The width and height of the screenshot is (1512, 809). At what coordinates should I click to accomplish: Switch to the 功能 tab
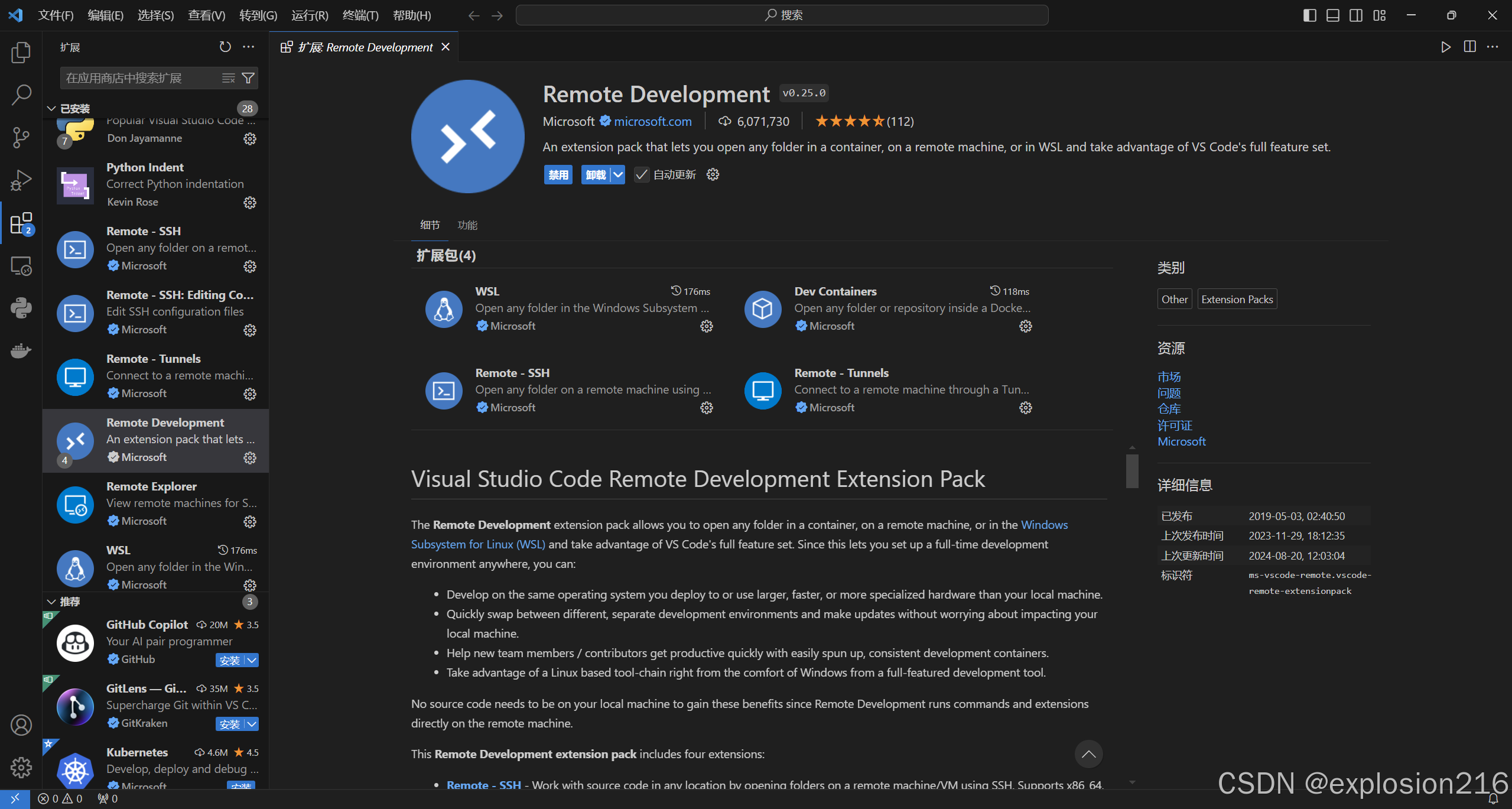(467, 225)
